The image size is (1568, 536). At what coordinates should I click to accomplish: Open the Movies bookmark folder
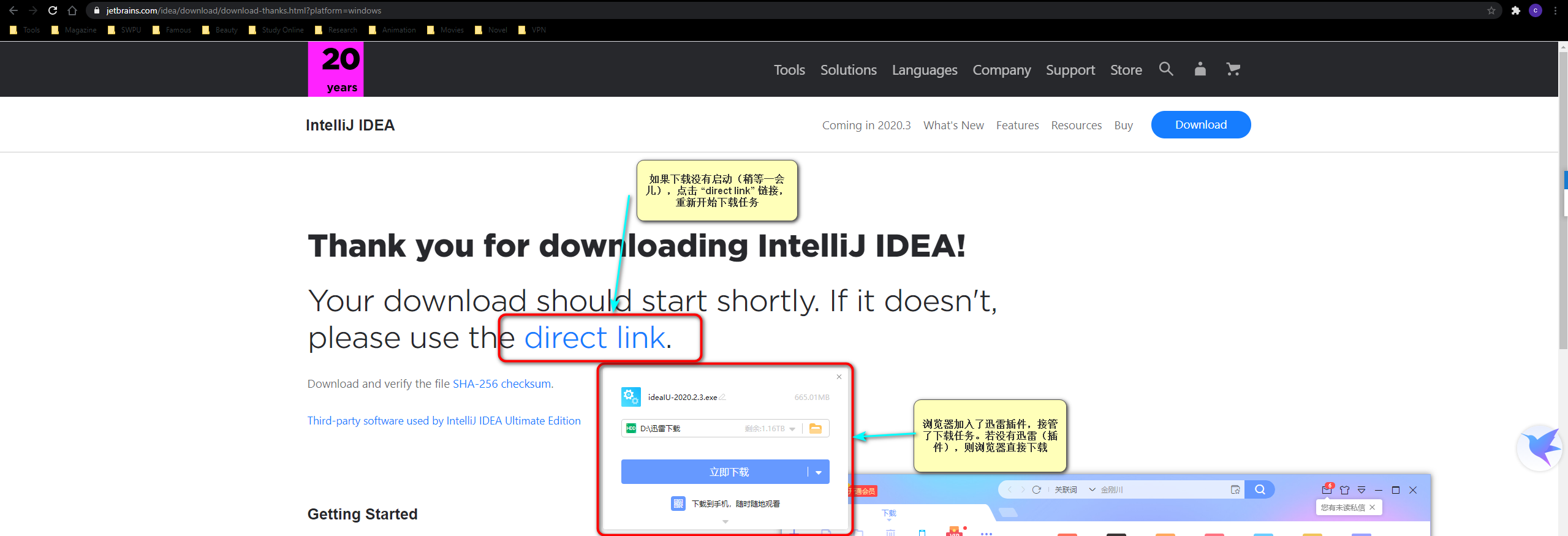click(446, 30)
